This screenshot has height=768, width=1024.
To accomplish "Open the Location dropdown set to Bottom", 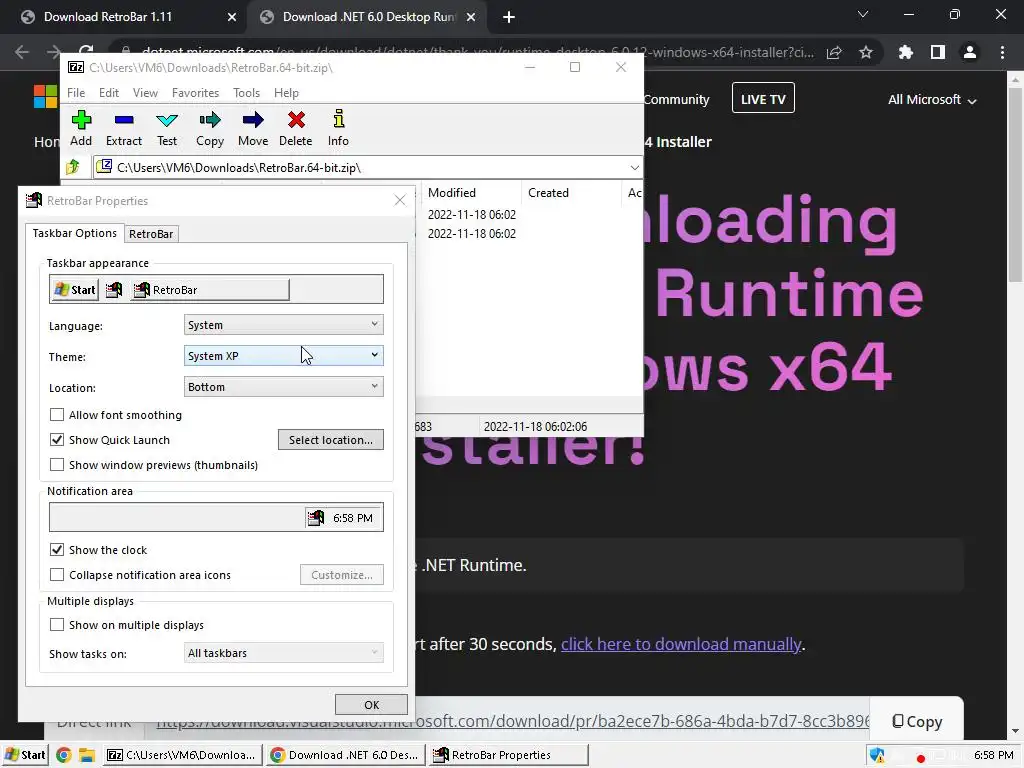I will coord(283,387).
